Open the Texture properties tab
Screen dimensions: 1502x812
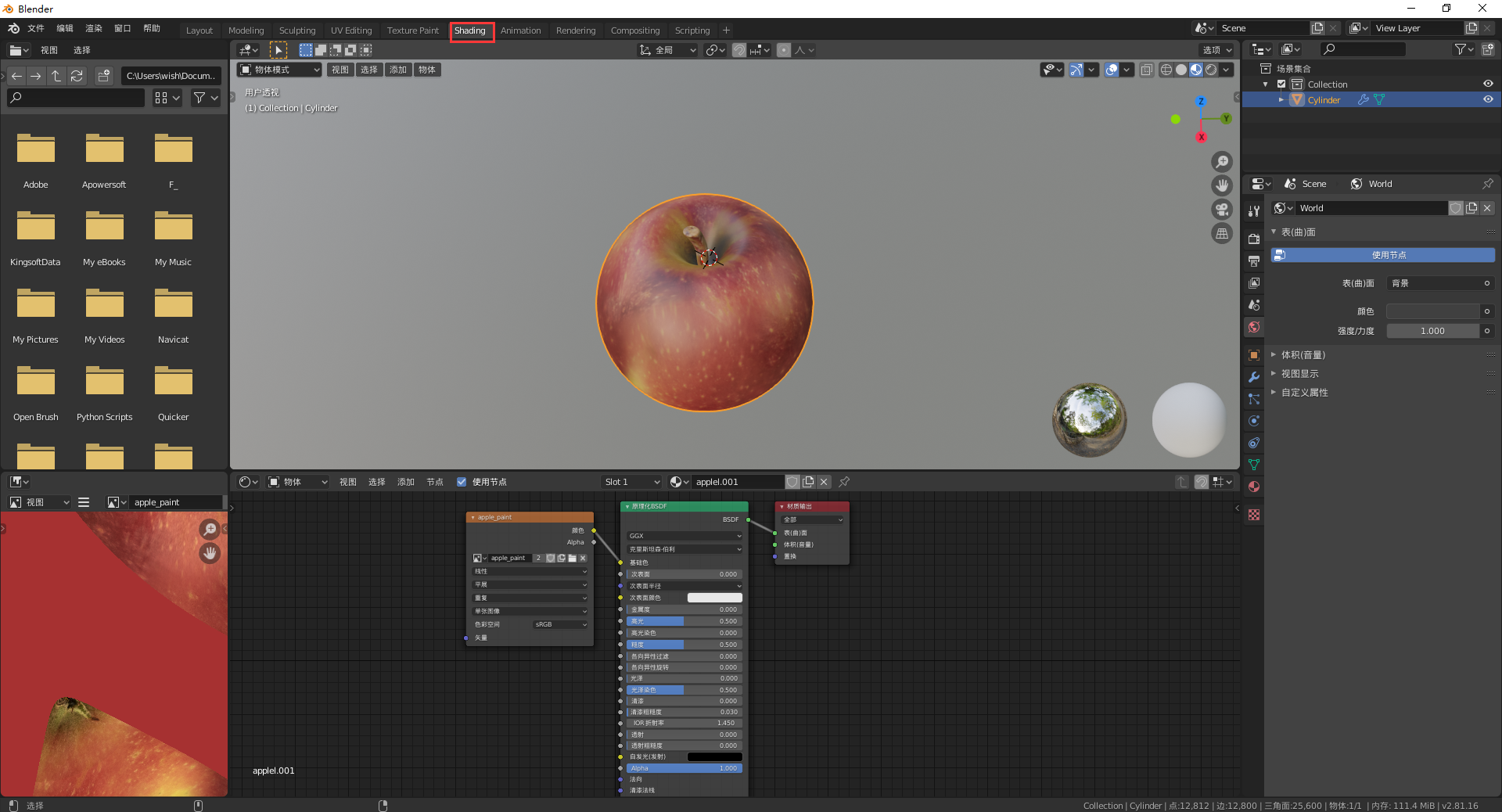tap(1254, 515)
